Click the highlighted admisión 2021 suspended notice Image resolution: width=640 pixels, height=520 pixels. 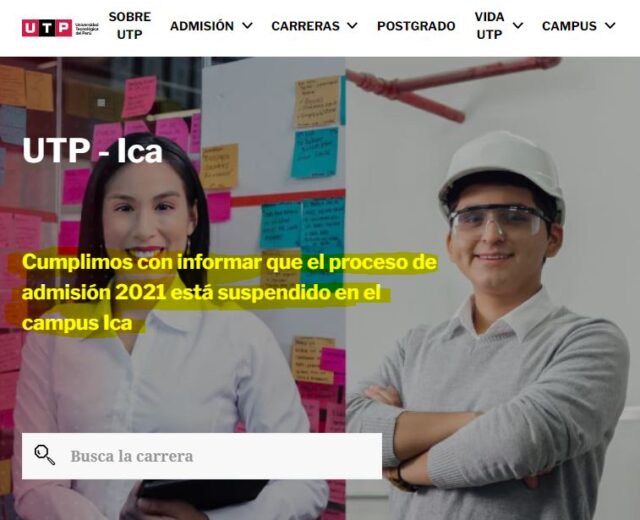[229, 293]
